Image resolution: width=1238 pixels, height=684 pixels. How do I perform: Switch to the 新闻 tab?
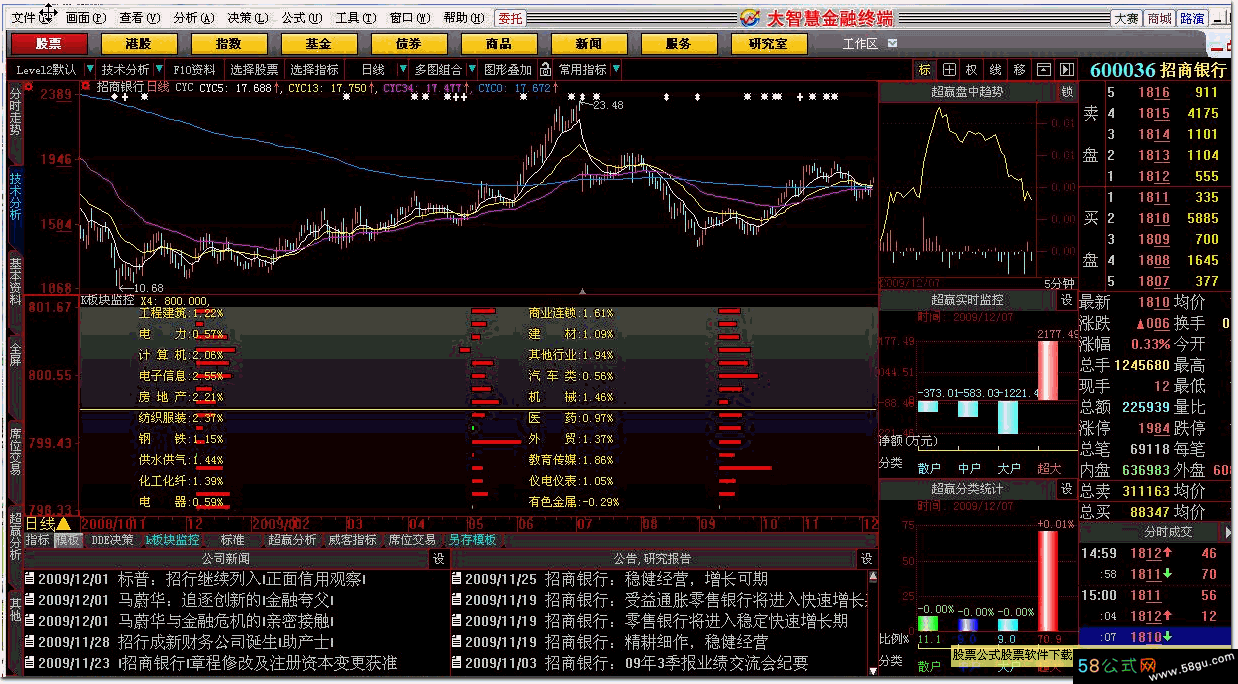588,44
